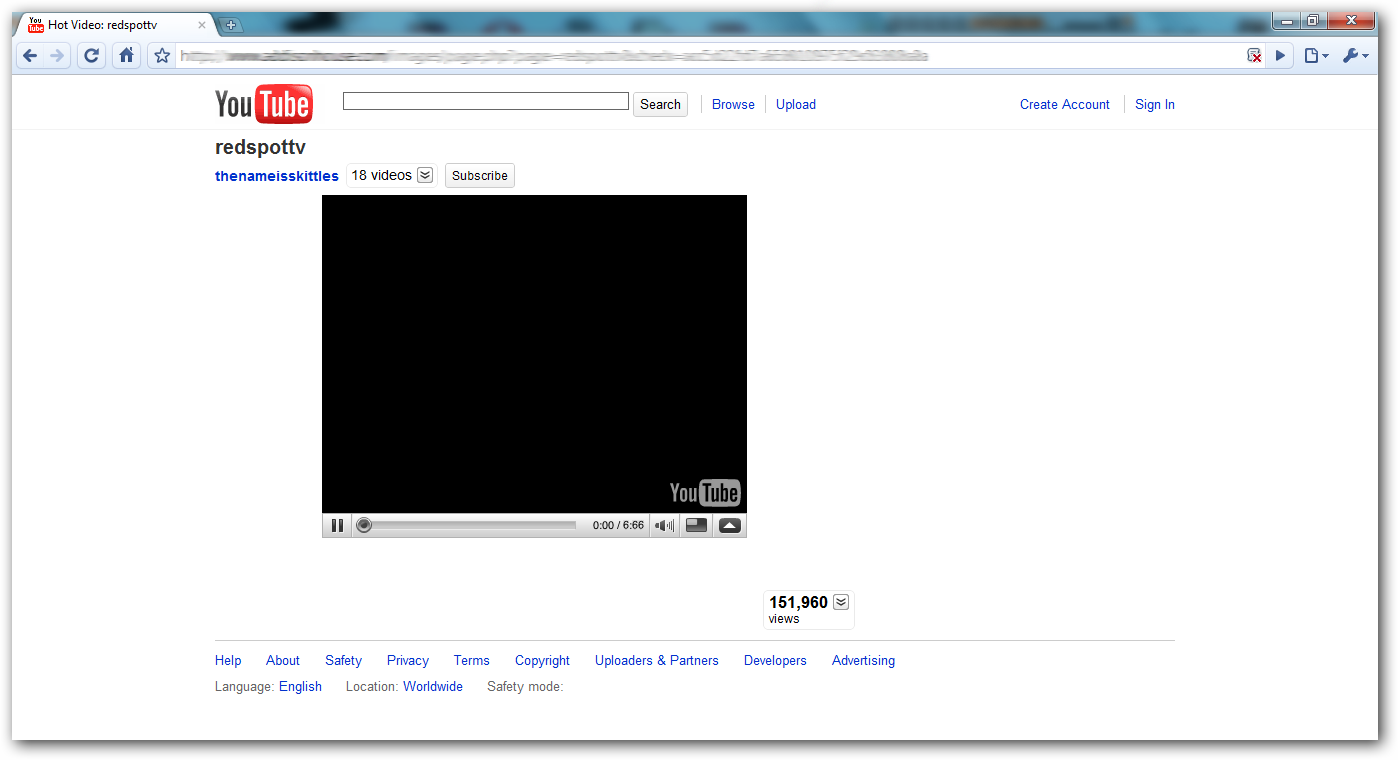Click Create Account
Screen dimensions: 1398x760
coord(1065,104)
